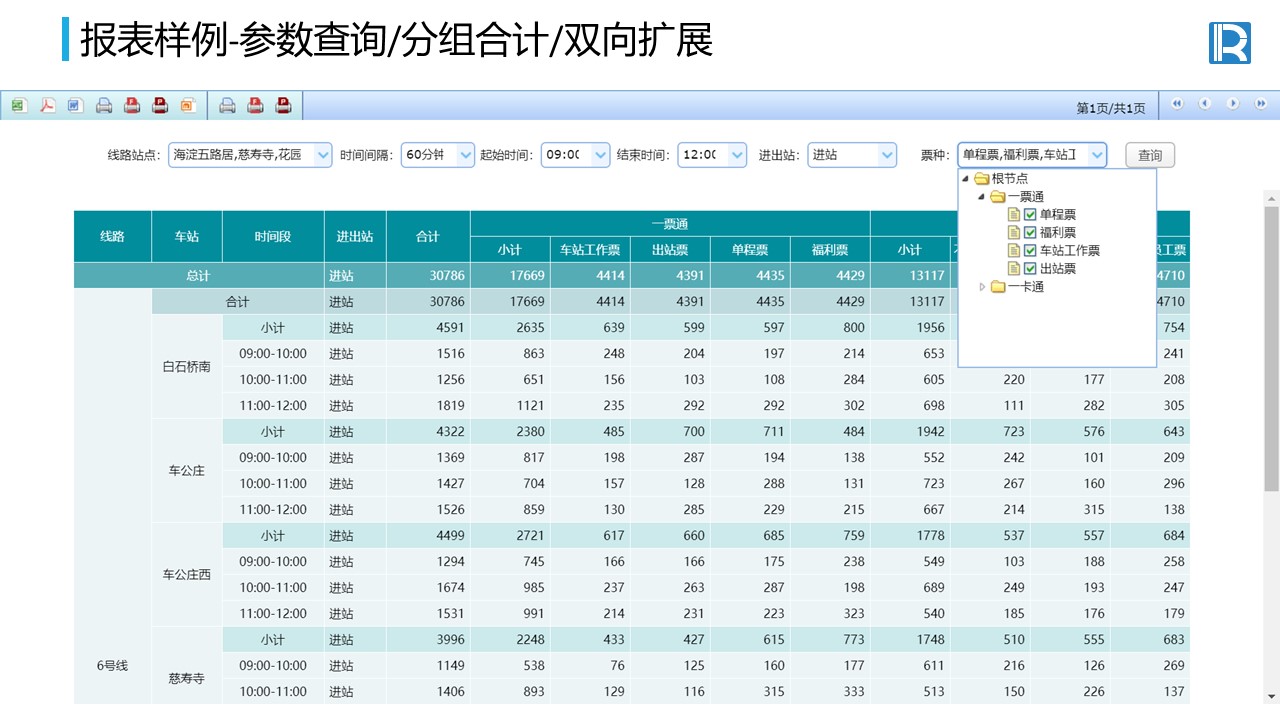The height and width of the screenshot is (720, 1280).
Task: Open the 结束时间 dropdown showing 12:00
Action: click(737, 155)
